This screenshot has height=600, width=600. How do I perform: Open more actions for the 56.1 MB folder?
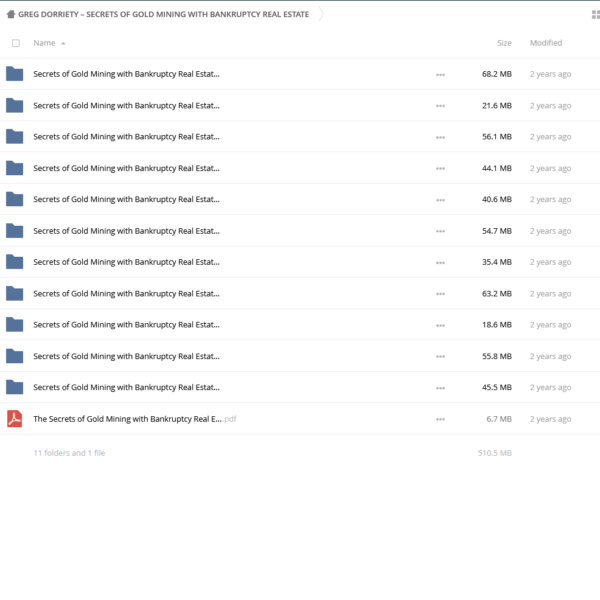(440, 137)
